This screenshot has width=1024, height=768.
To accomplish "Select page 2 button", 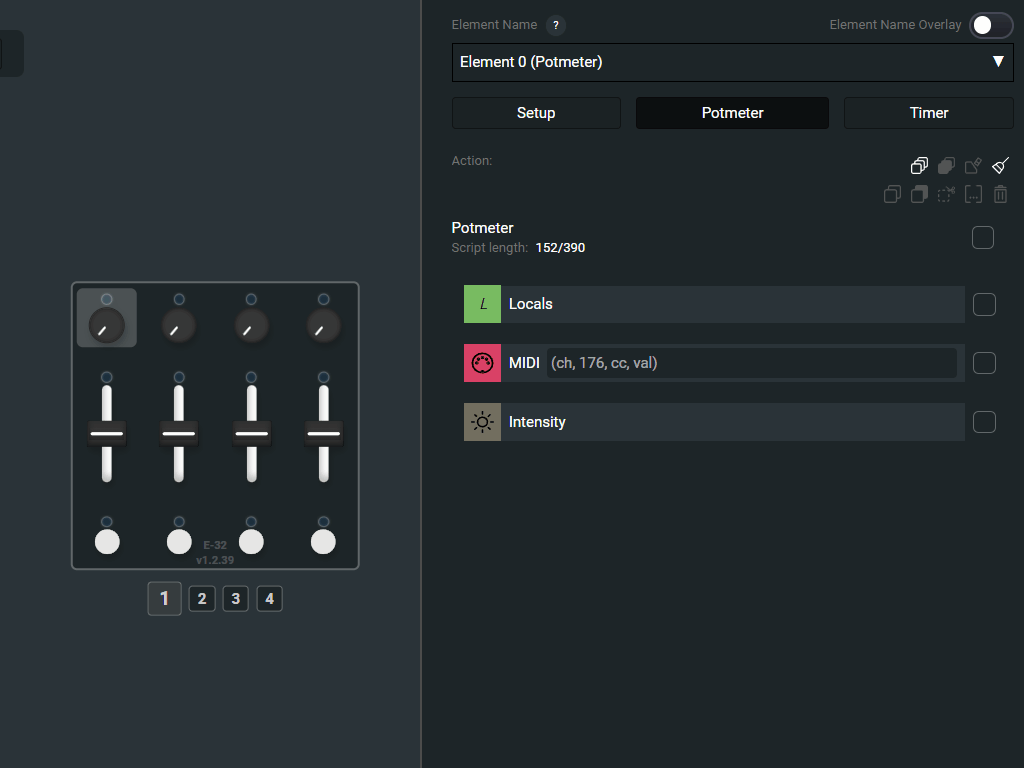I will [202, 599].
